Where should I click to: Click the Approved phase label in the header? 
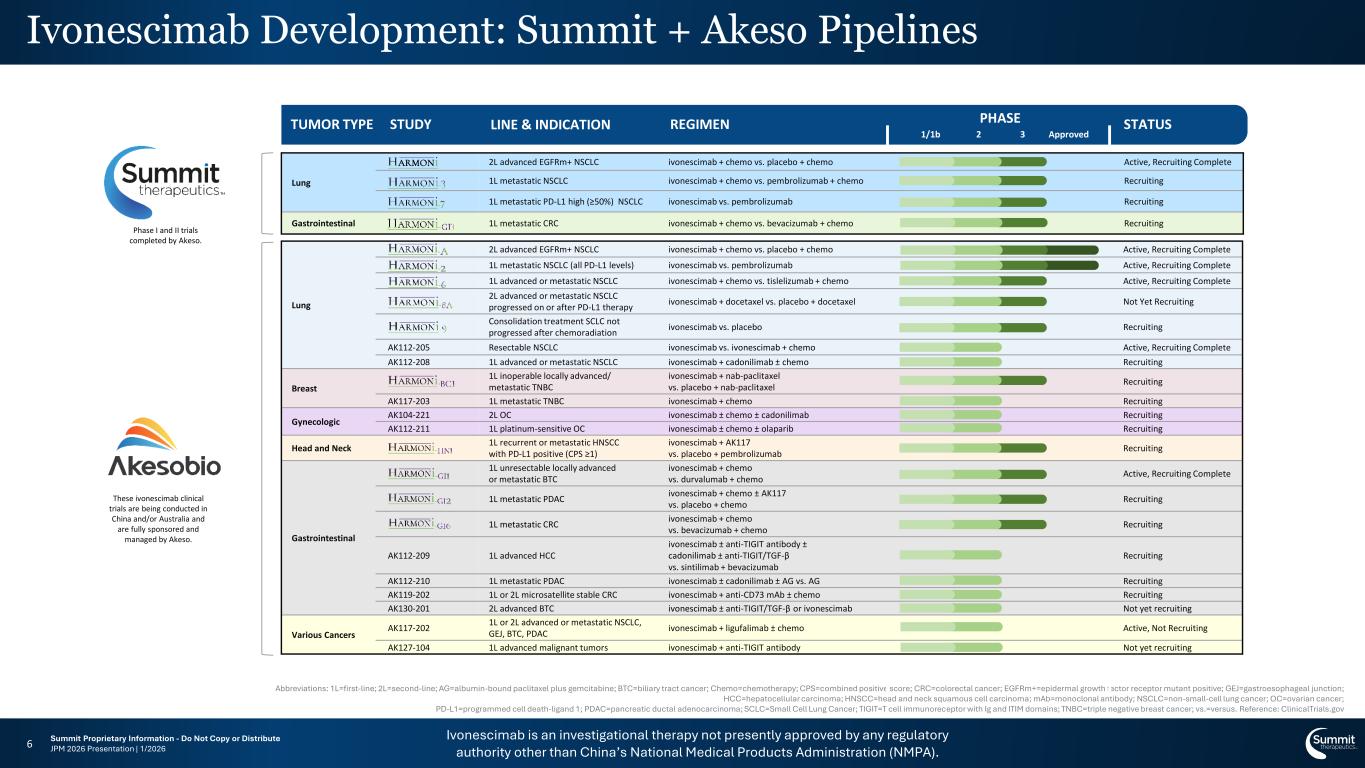(1068, 134)
